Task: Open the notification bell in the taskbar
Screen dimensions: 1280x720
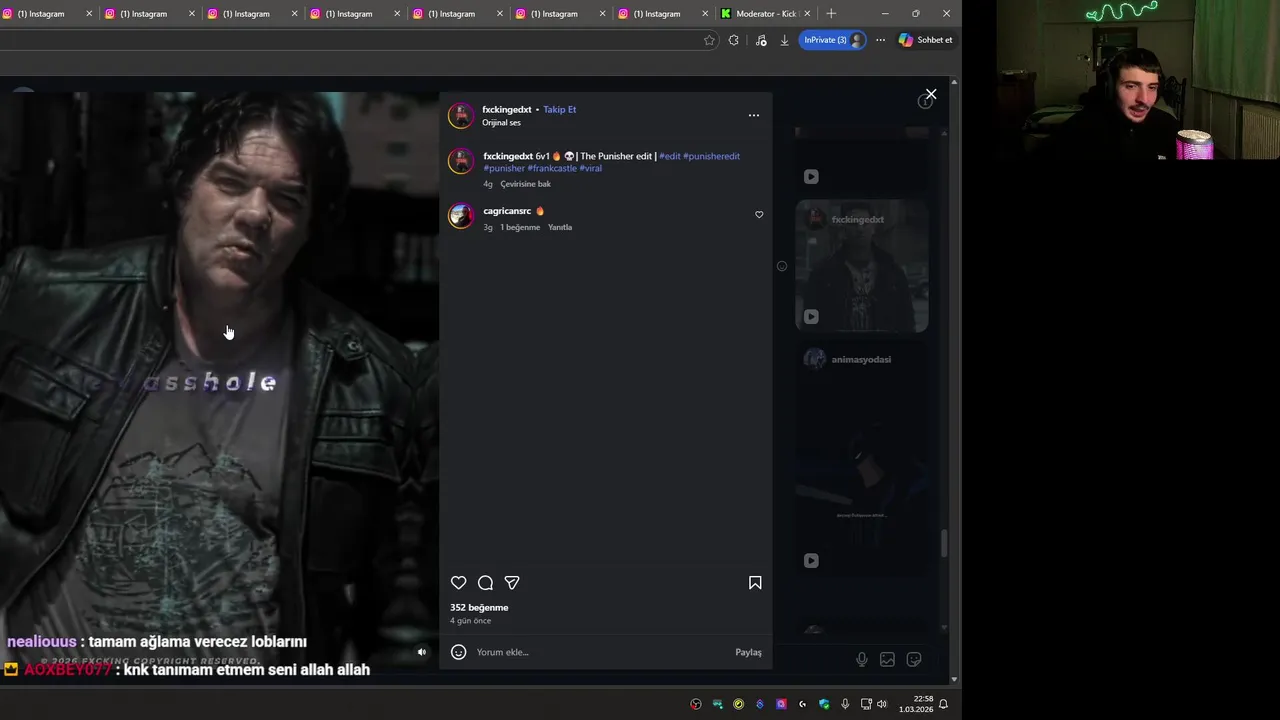Action: 943,704
